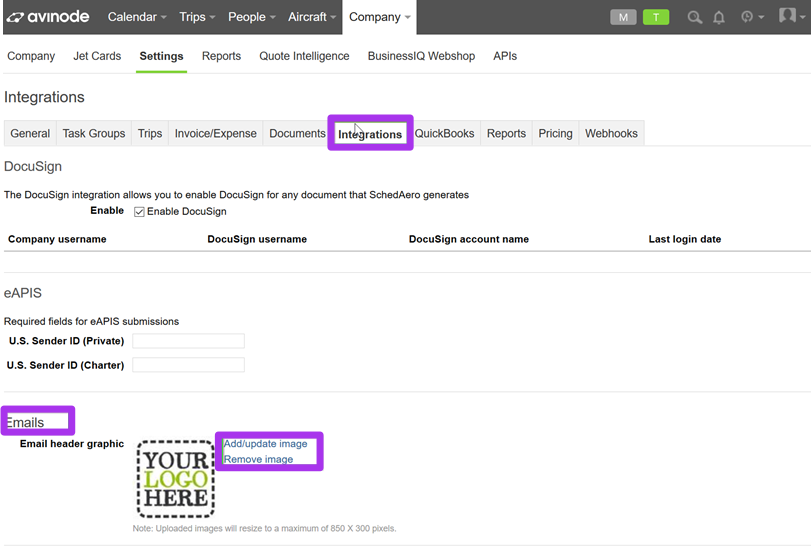Open the APIs page
Image resolution: width=811 pixels, height=547 pixels.
coord(505,56)
